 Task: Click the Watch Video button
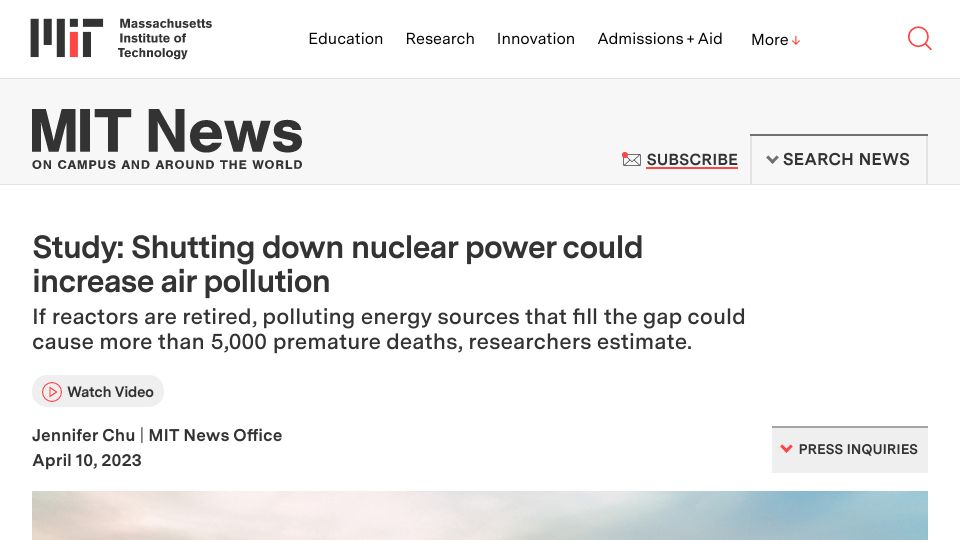pos(98,391)
